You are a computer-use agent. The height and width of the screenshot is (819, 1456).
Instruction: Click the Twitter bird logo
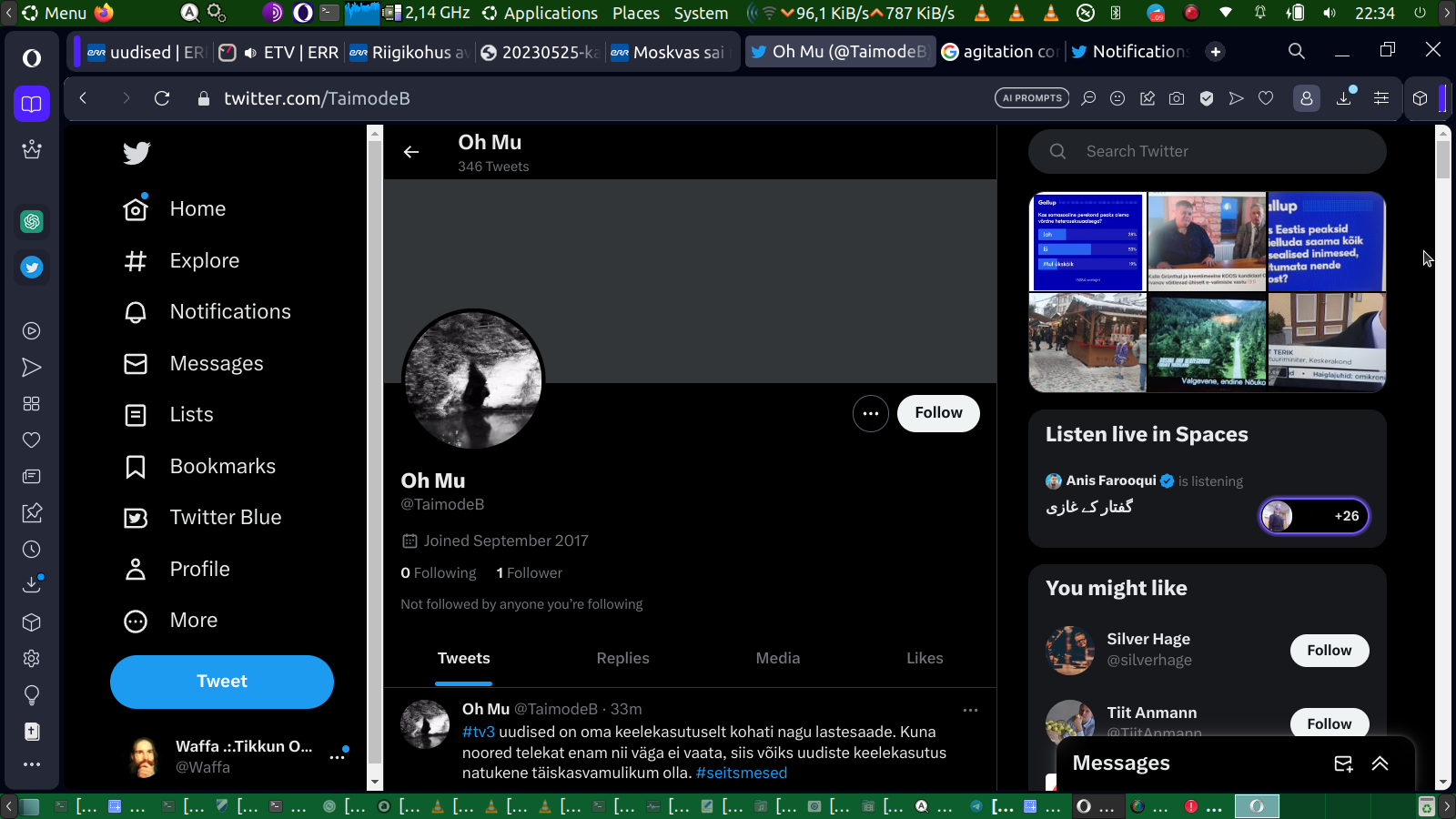pyautogui.click(x=136, y=153)
